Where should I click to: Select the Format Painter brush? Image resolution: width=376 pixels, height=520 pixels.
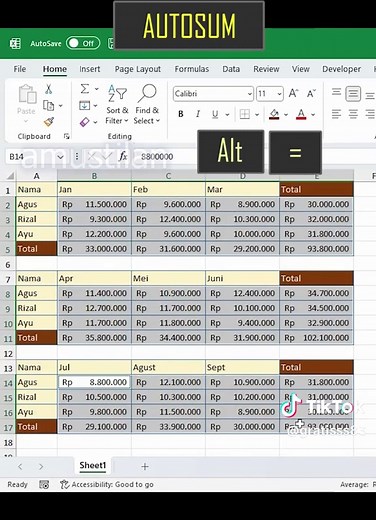pyautogui.click(x=49, y=122)
